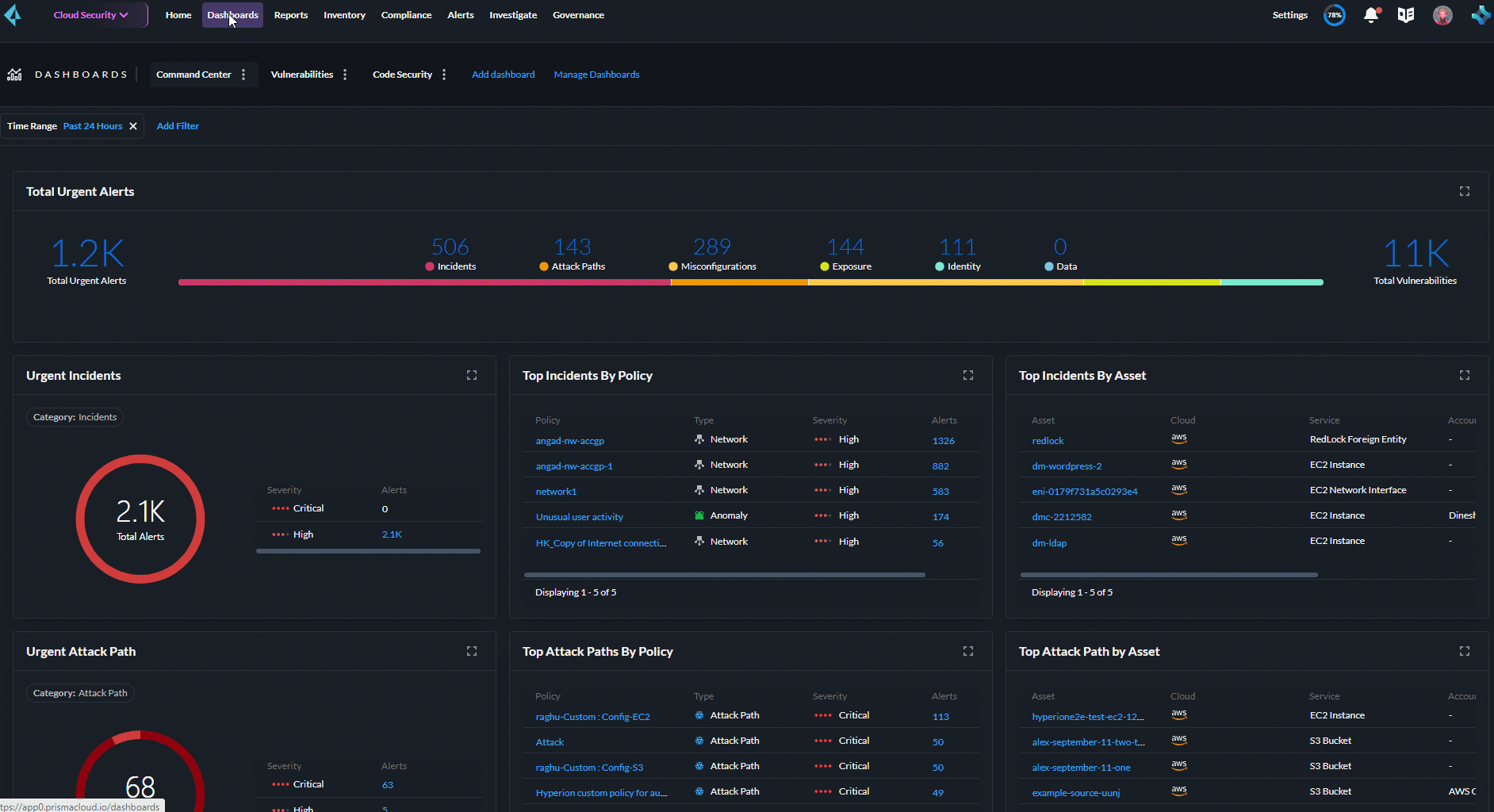
Task: Switch to the Vulnerabilities dashboard
Action: (x=302, y=75)
